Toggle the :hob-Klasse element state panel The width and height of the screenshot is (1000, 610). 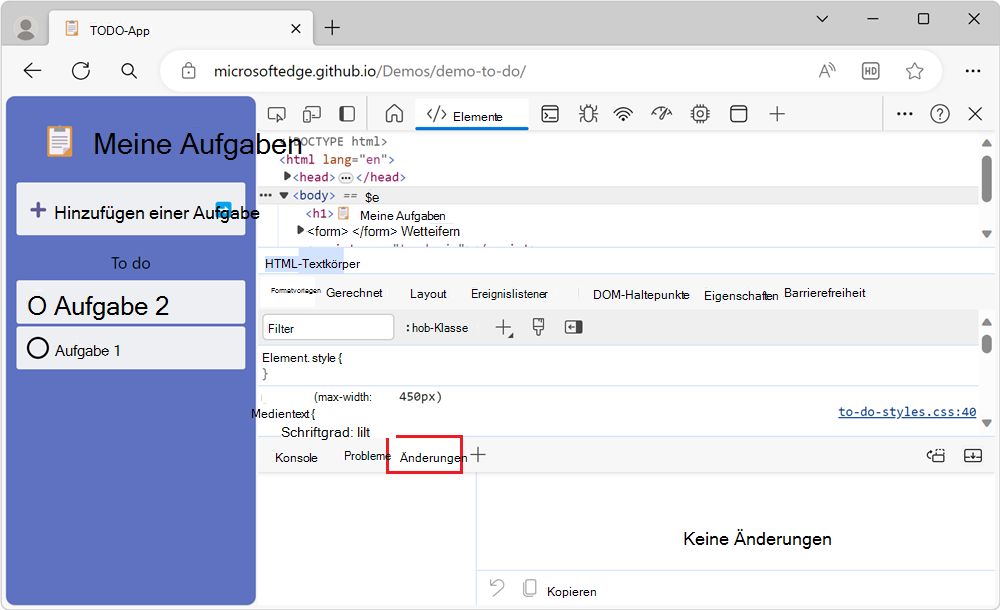click(x=437, y=328)
